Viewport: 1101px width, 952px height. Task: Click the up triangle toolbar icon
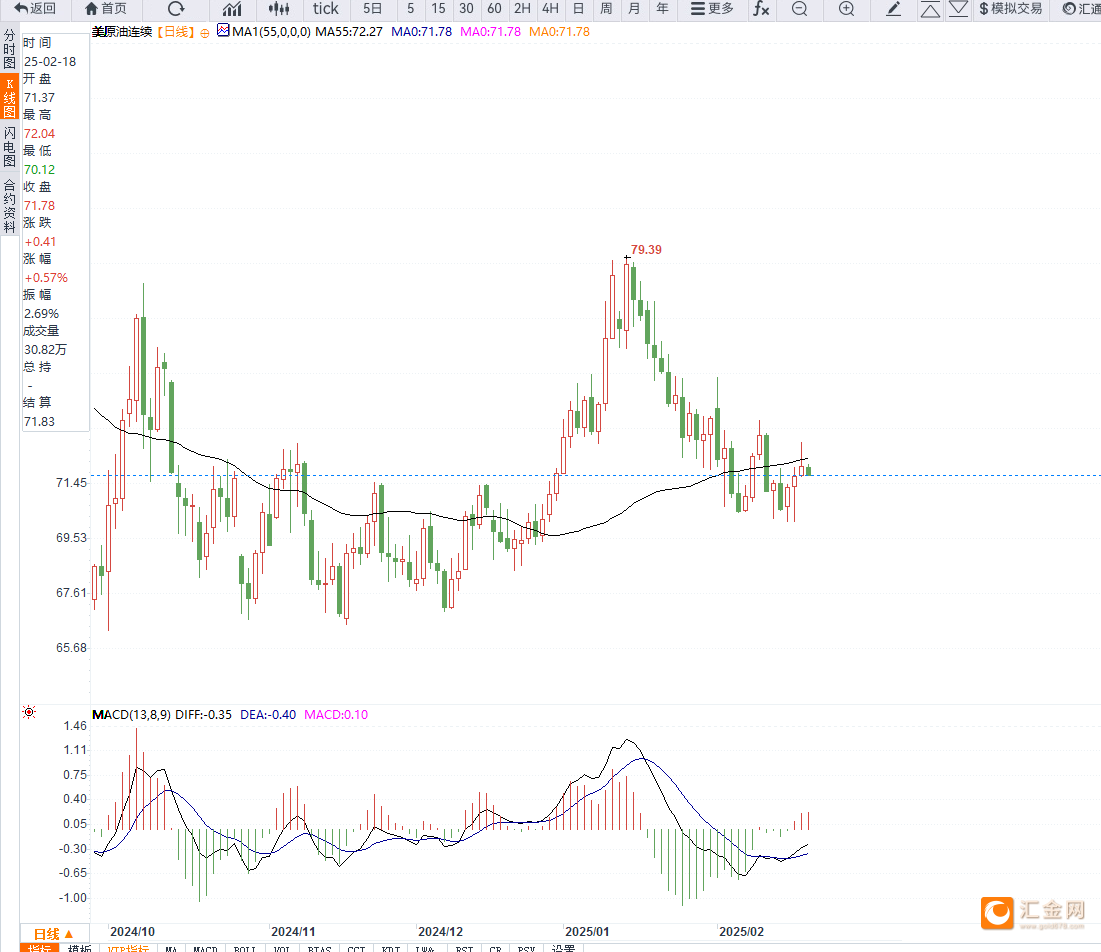point(930,9)
